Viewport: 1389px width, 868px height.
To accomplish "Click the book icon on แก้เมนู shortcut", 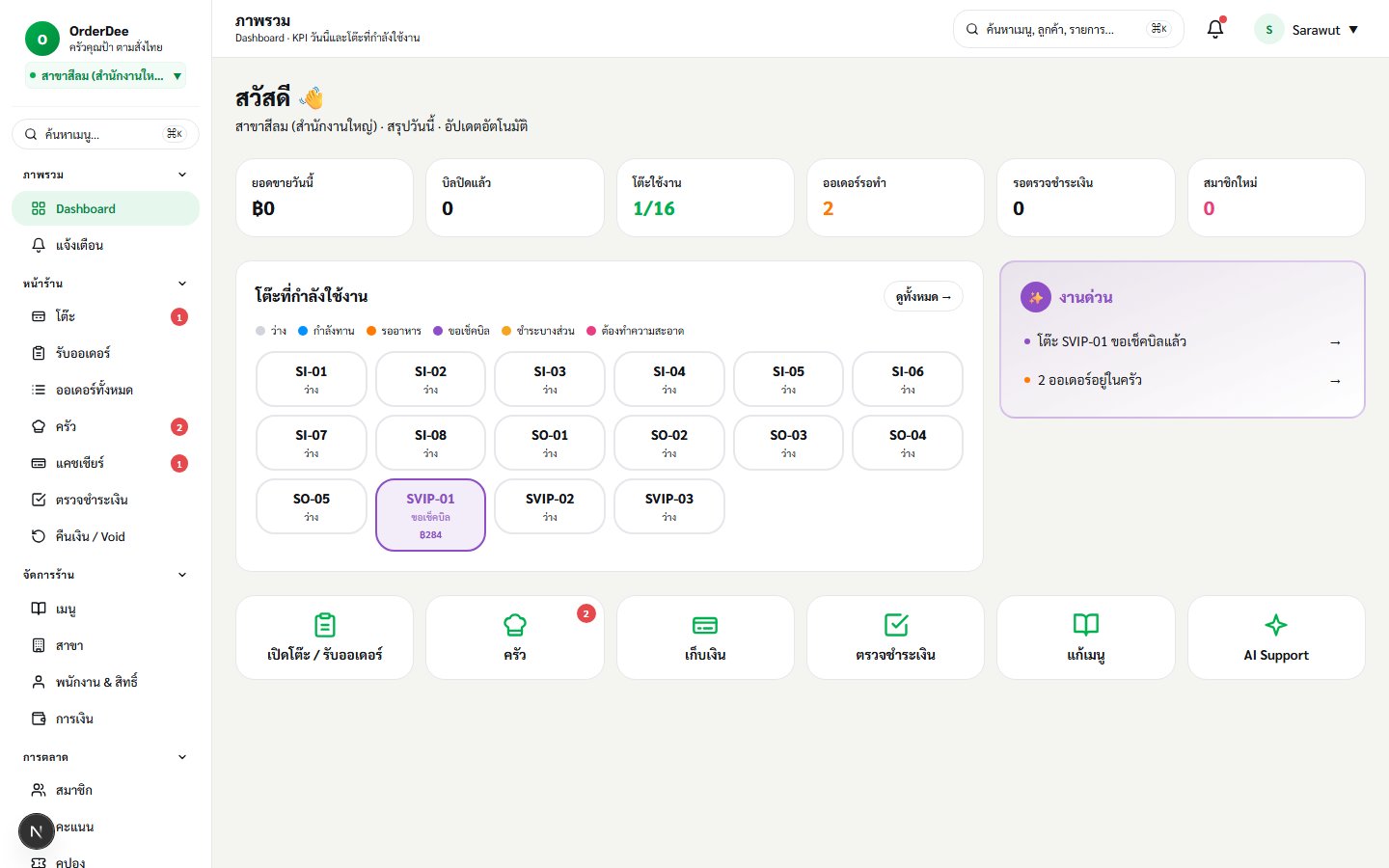I will click(1086, 625).
